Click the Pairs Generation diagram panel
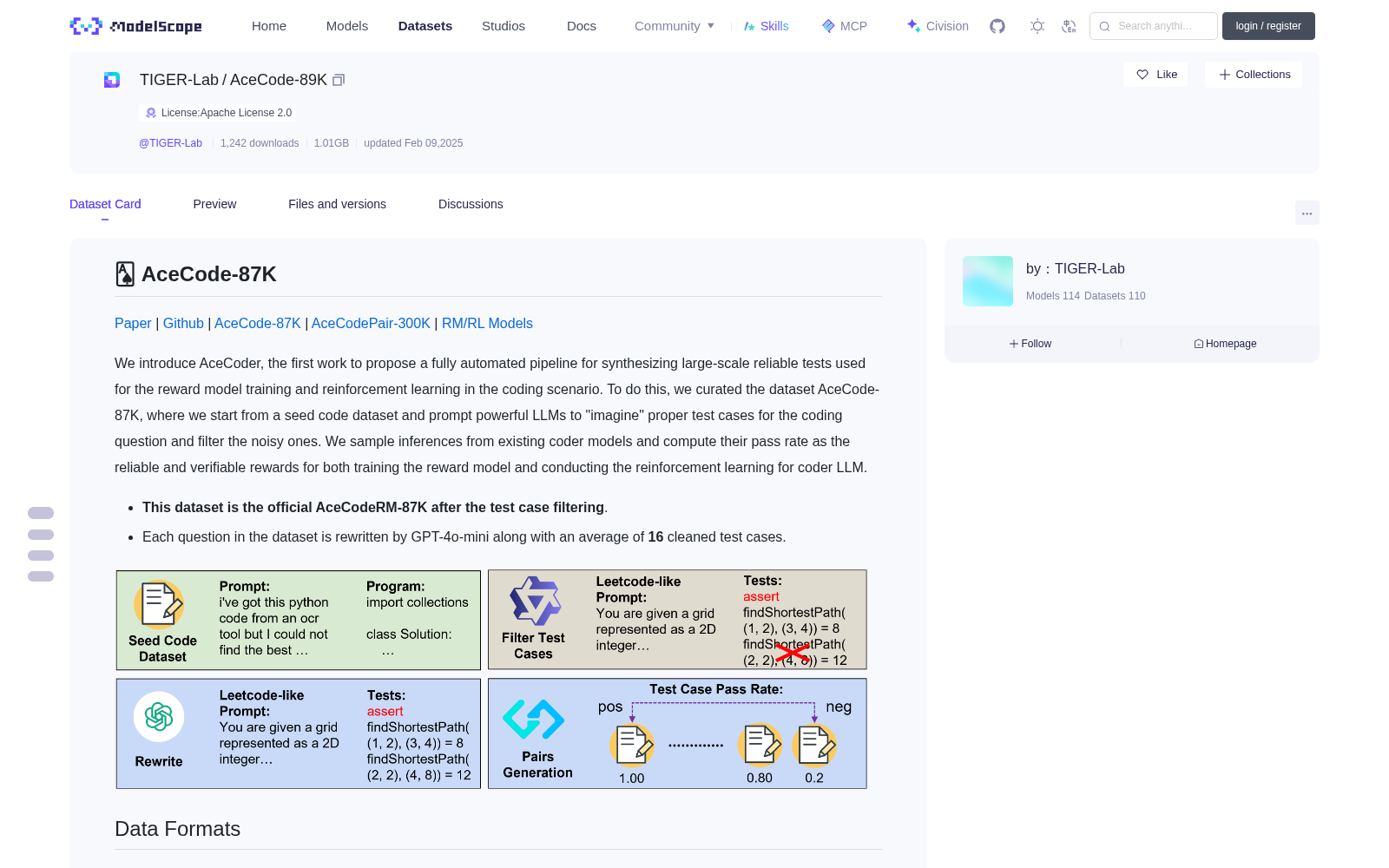The height and width of the screenshot is (868, 1389). click(677, 733)
